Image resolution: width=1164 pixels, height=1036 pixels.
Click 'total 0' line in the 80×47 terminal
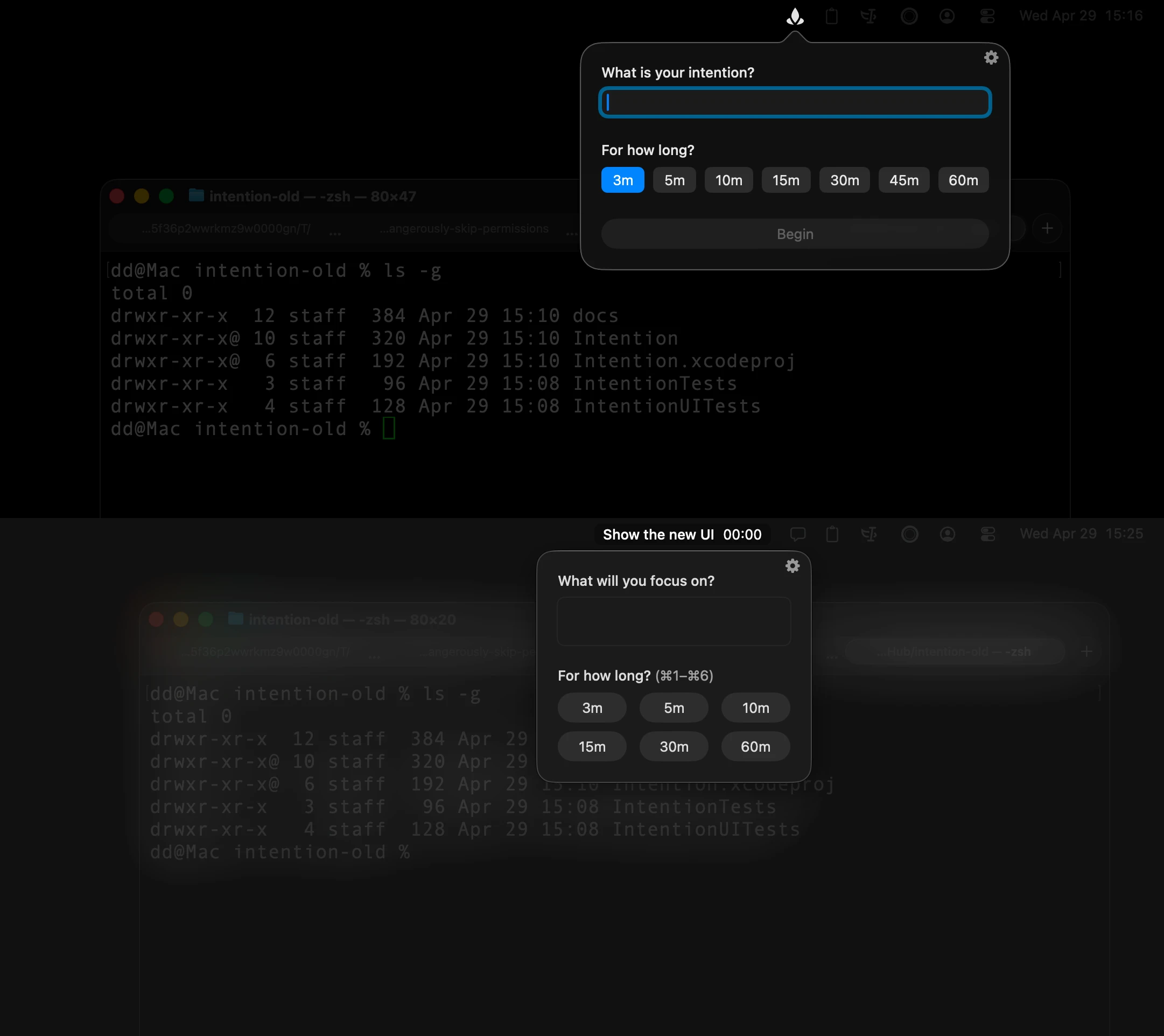(x=151, y=293)
